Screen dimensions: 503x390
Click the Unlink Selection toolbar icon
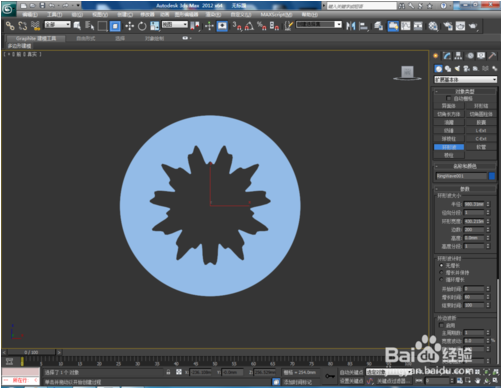point(23,26)
